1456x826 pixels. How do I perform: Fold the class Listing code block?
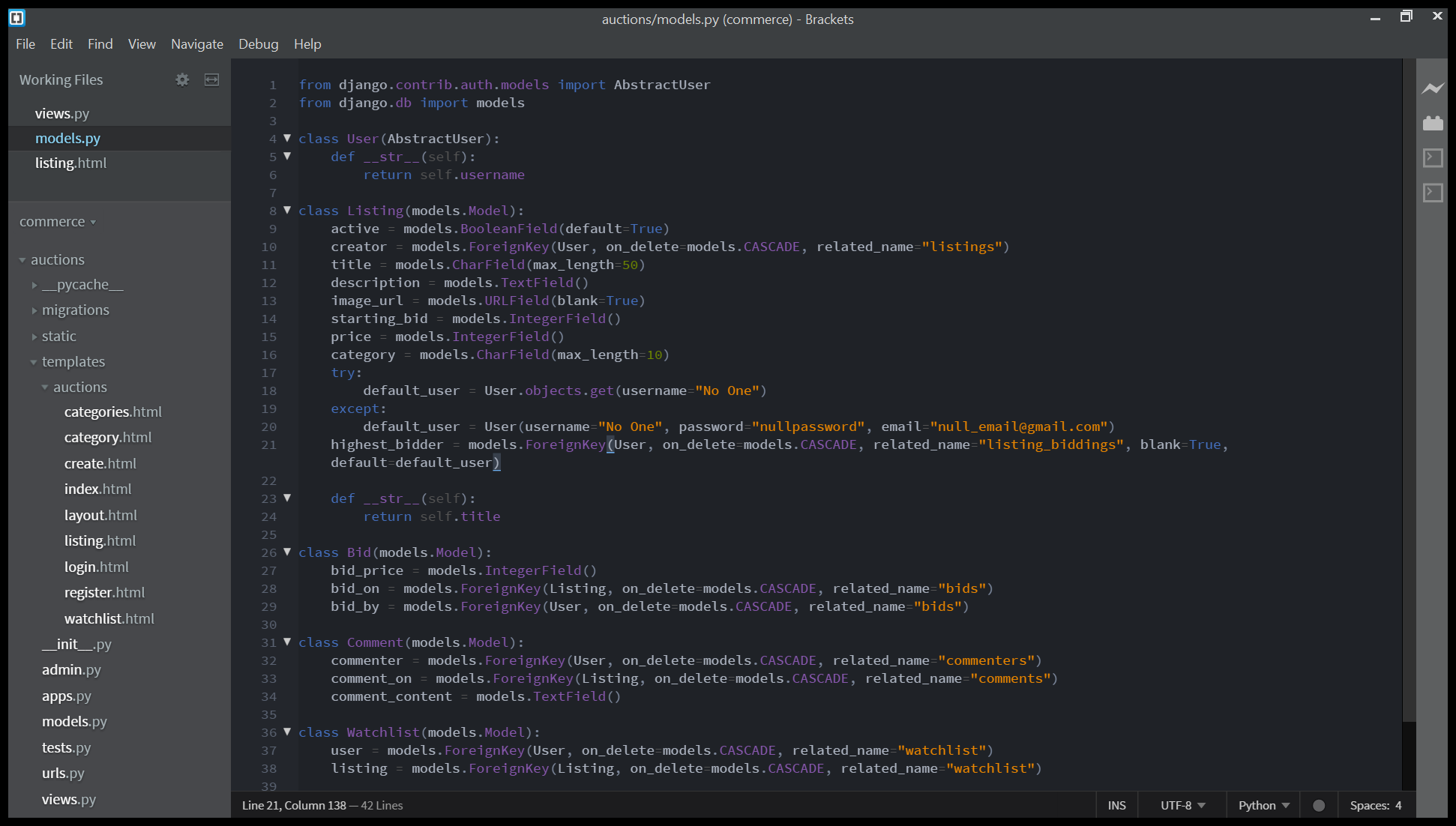click(x=287, y=211)
